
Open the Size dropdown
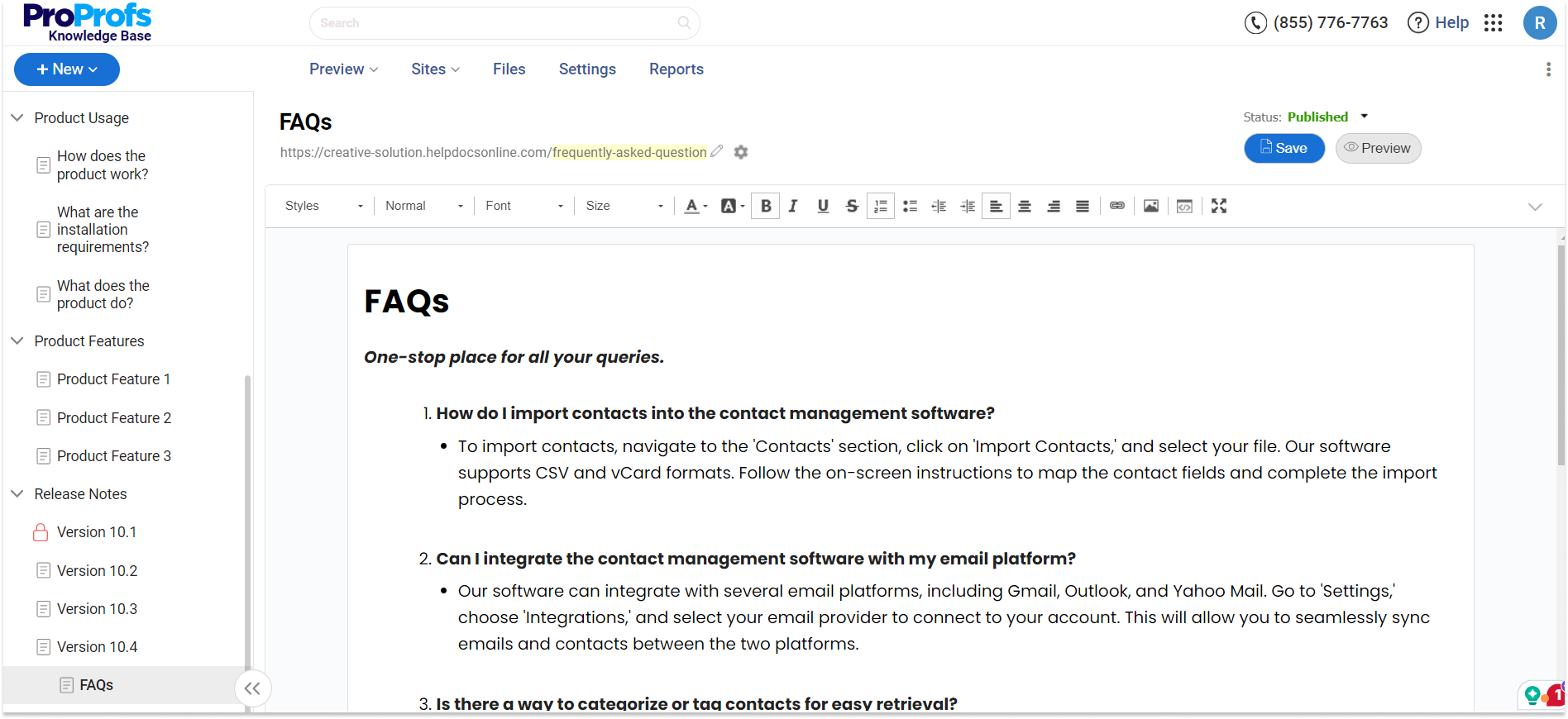coord(624,206)
